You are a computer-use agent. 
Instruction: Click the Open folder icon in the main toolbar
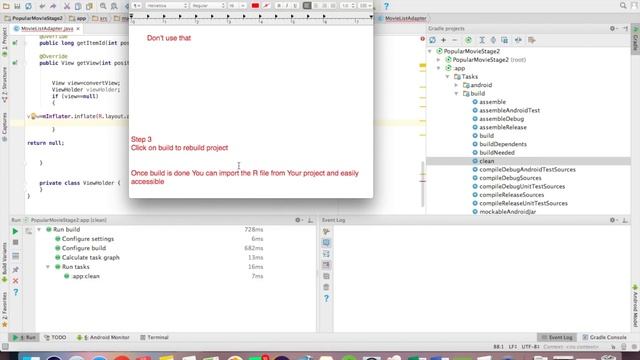click(x=6, y=6)
